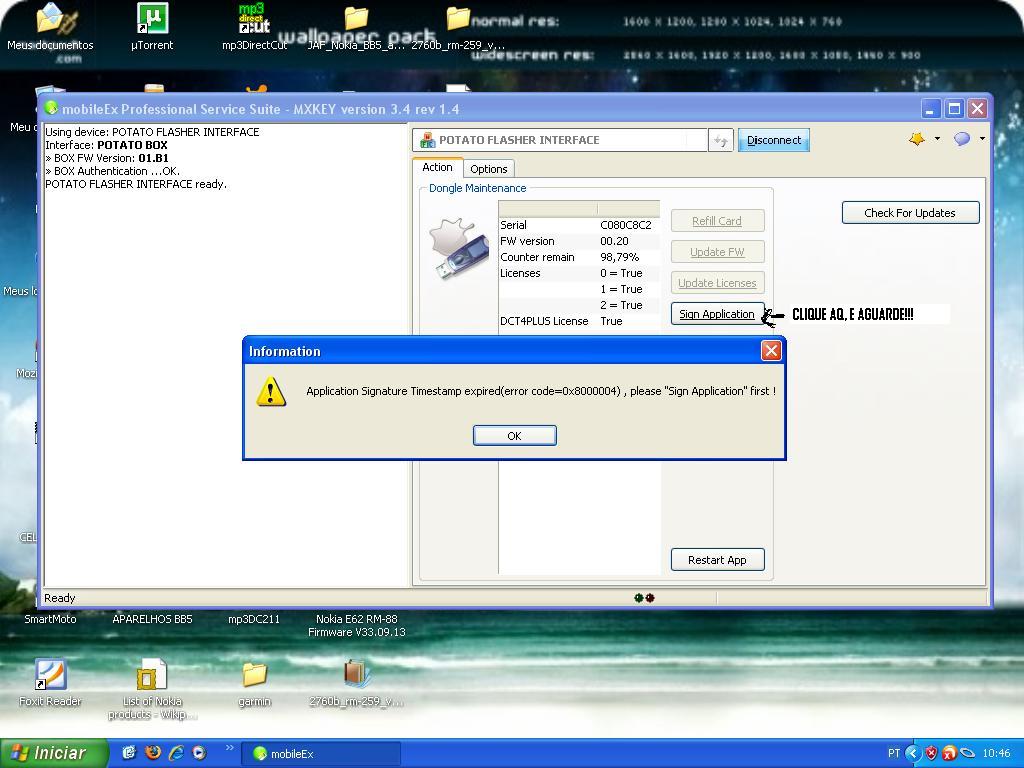Select the Action tab

click(x=437, y=168)
